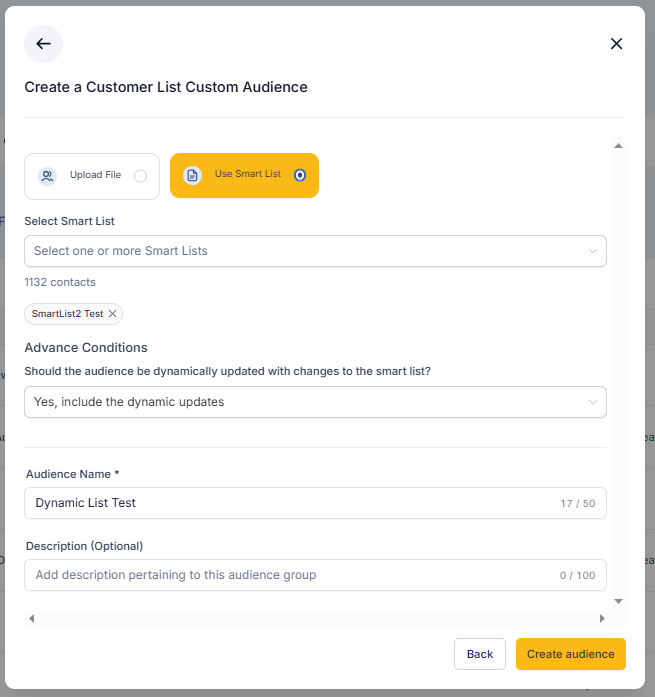The height and width of the screenshot is (697, 655).
Task: Select the Upload File radio button
Action: coord(140,176)
